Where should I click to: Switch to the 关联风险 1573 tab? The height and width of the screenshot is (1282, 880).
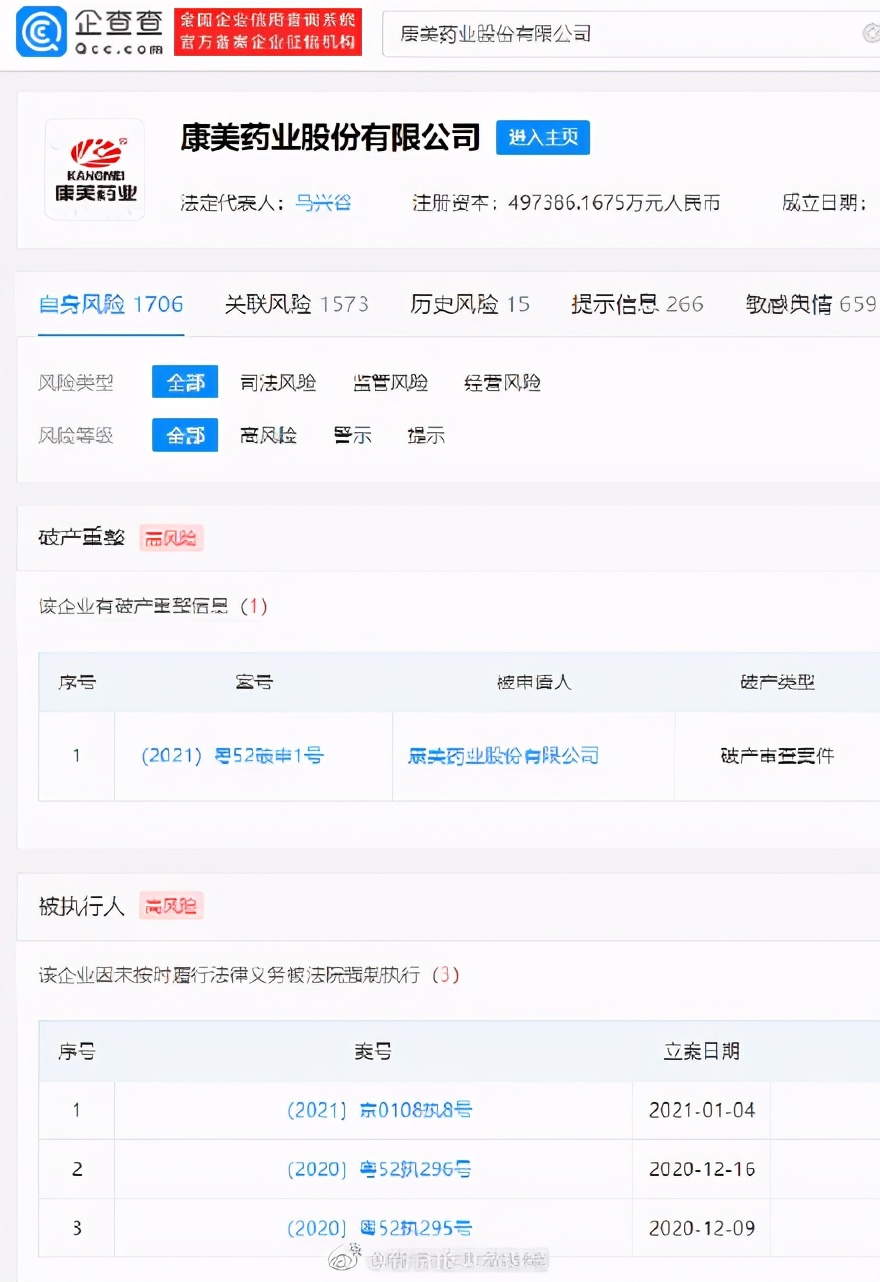296,304
